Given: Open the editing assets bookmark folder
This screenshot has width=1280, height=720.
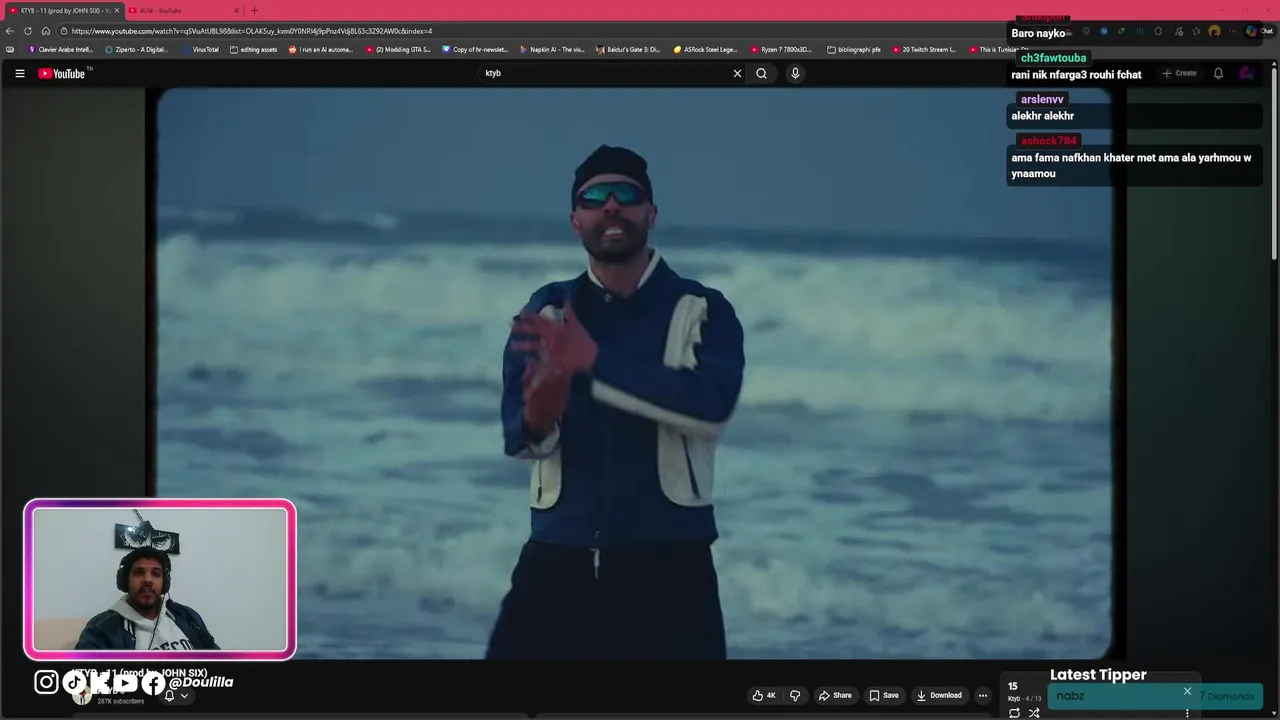Looking at the screenshot, I should 254,49.
